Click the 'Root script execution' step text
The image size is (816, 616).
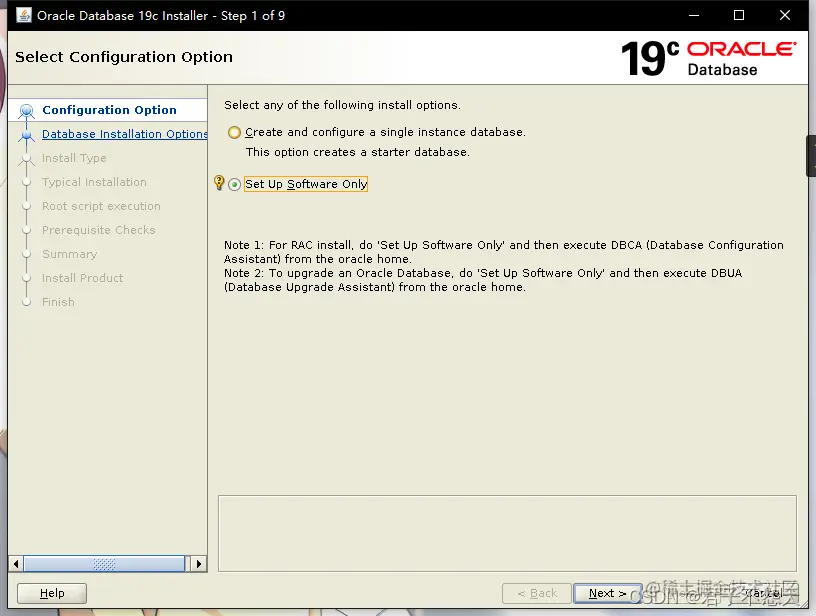coord(101,206)
